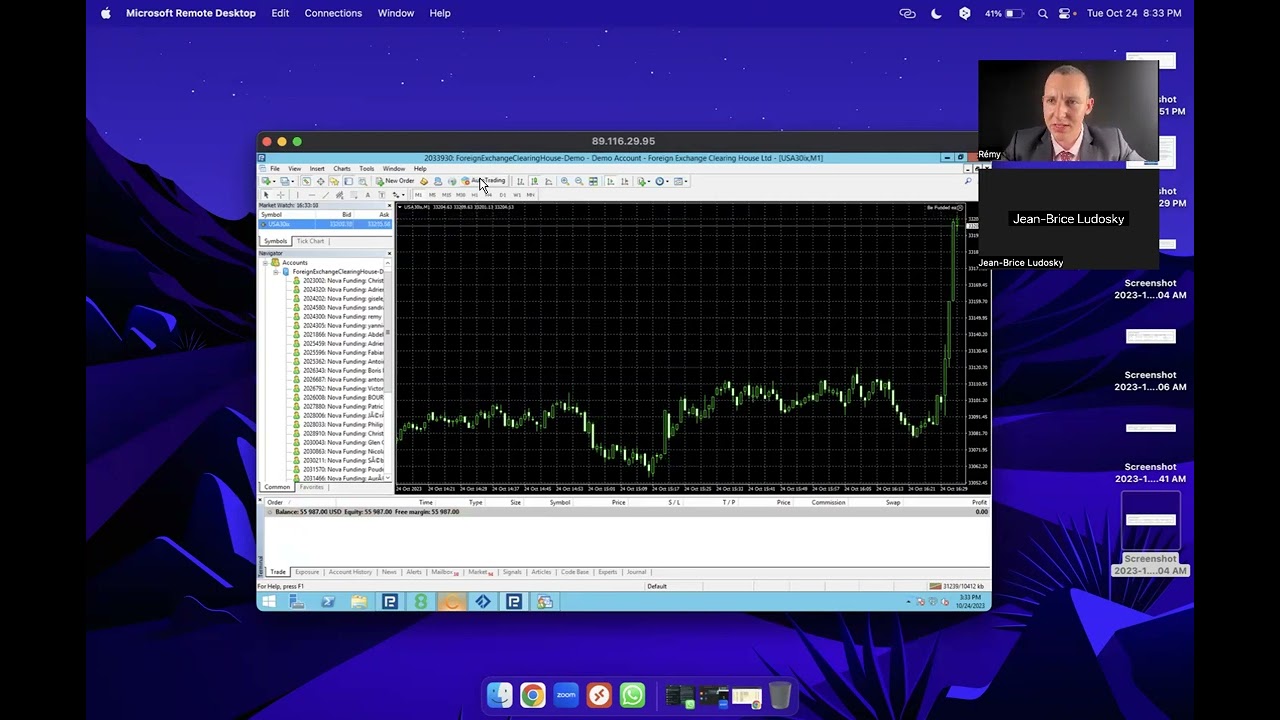1280x720 pixels.
Task: Collapse the ForeignExchangeClearingHouse-Demo node
Action: coord(275,272)
